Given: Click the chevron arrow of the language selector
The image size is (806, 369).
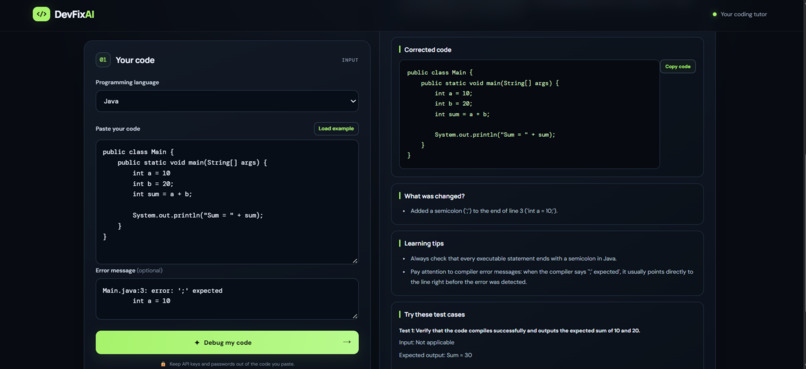Looking at the screenshot, I should pos(353,101).
